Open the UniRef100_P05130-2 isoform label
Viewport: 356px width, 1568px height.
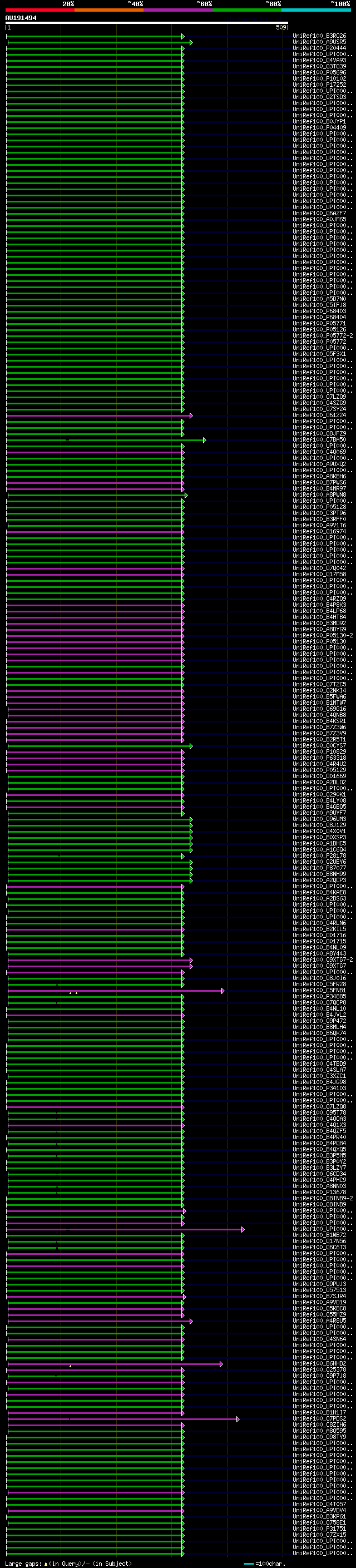point(323,635)
